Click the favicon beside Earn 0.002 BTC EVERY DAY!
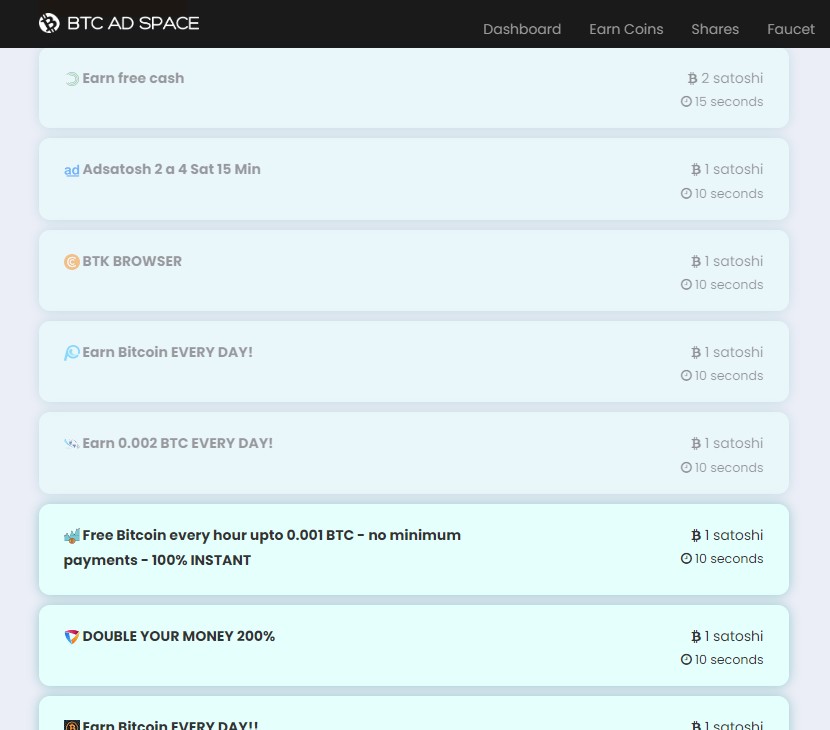The width and height of the screenshot is (830, 730). point(71,444)
